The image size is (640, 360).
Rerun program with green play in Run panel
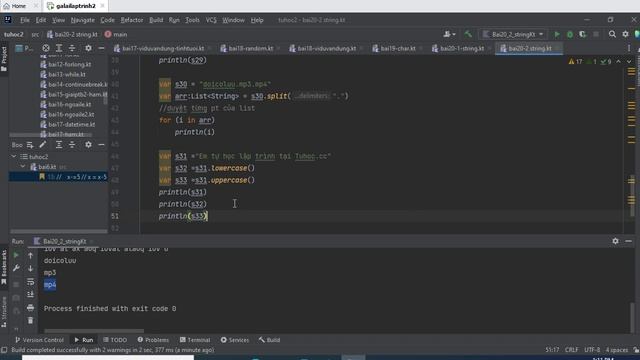point(16,255)
